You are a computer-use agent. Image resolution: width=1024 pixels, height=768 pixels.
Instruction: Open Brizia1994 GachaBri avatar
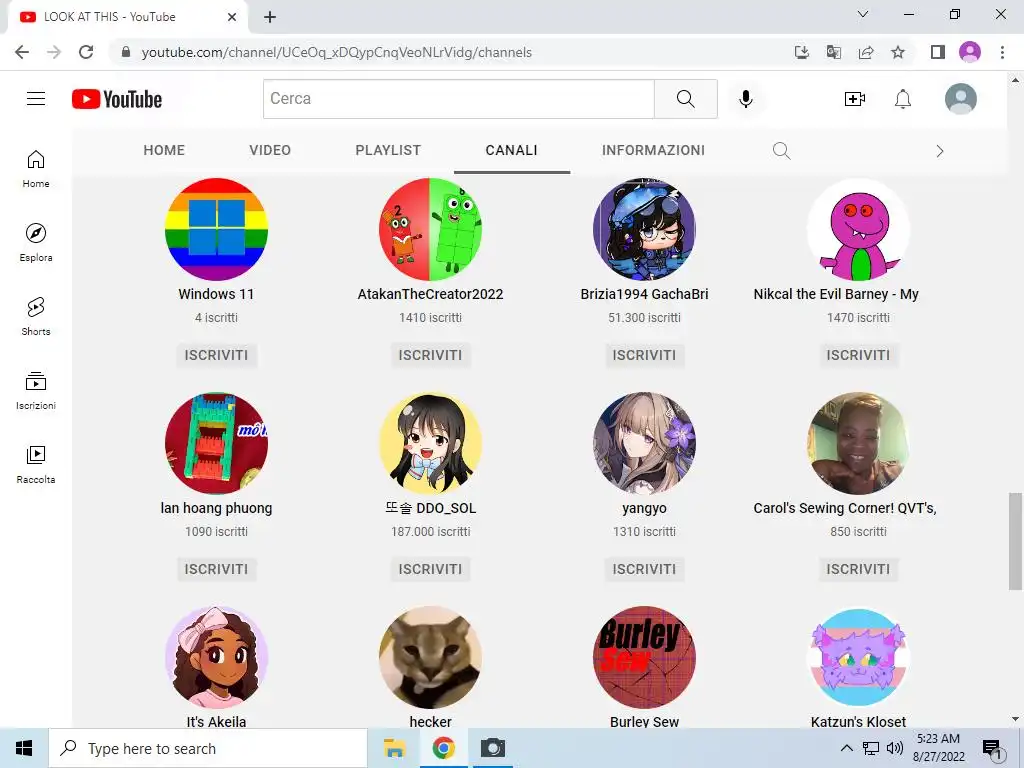(645, 229)
